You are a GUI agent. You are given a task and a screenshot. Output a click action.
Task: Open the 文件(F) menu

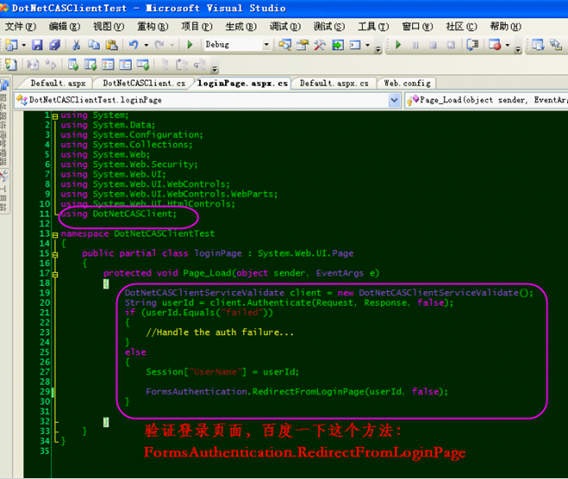click(x=21, y=26)
